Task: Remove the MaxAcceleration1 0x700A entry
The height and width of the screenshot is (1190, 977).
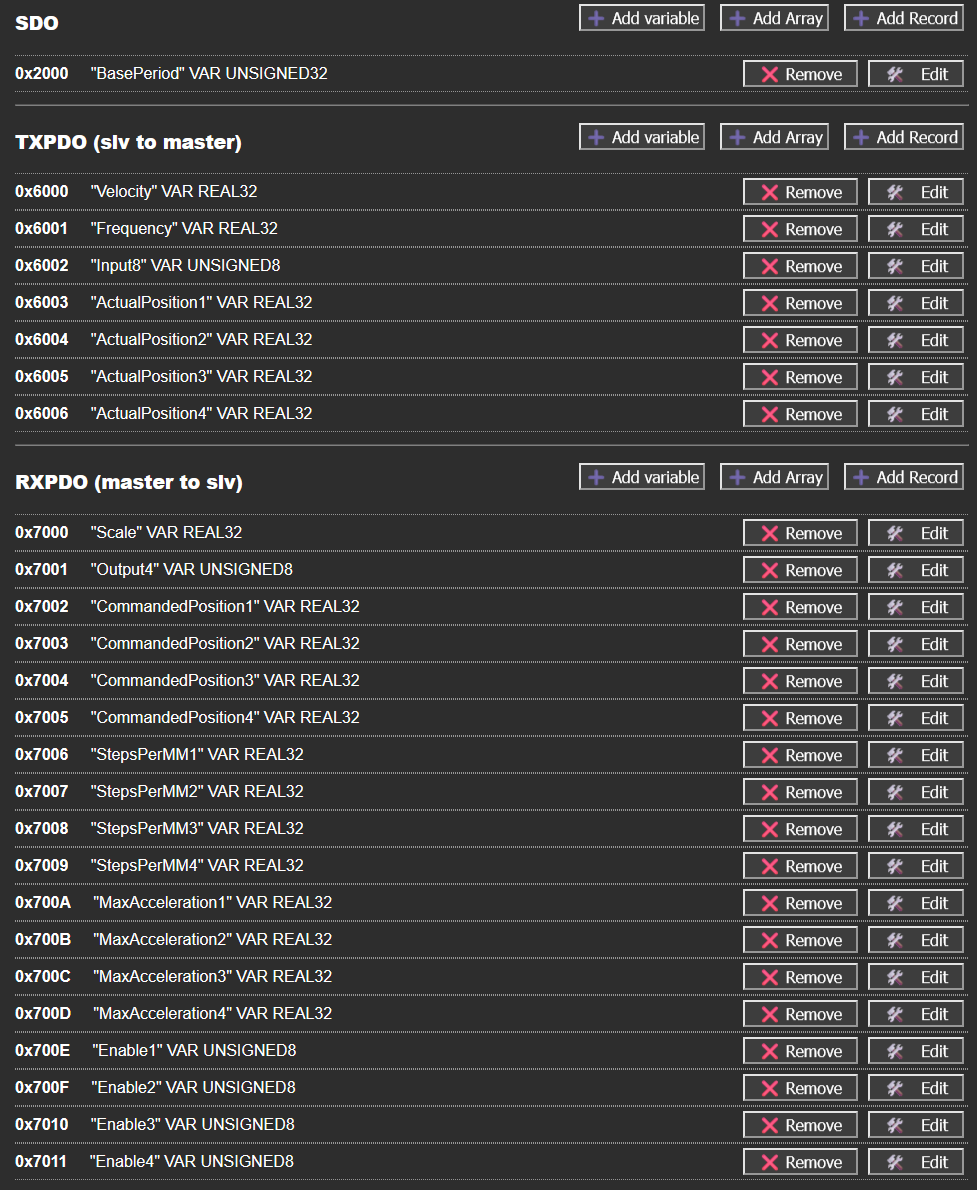Action: coord(800,904)
